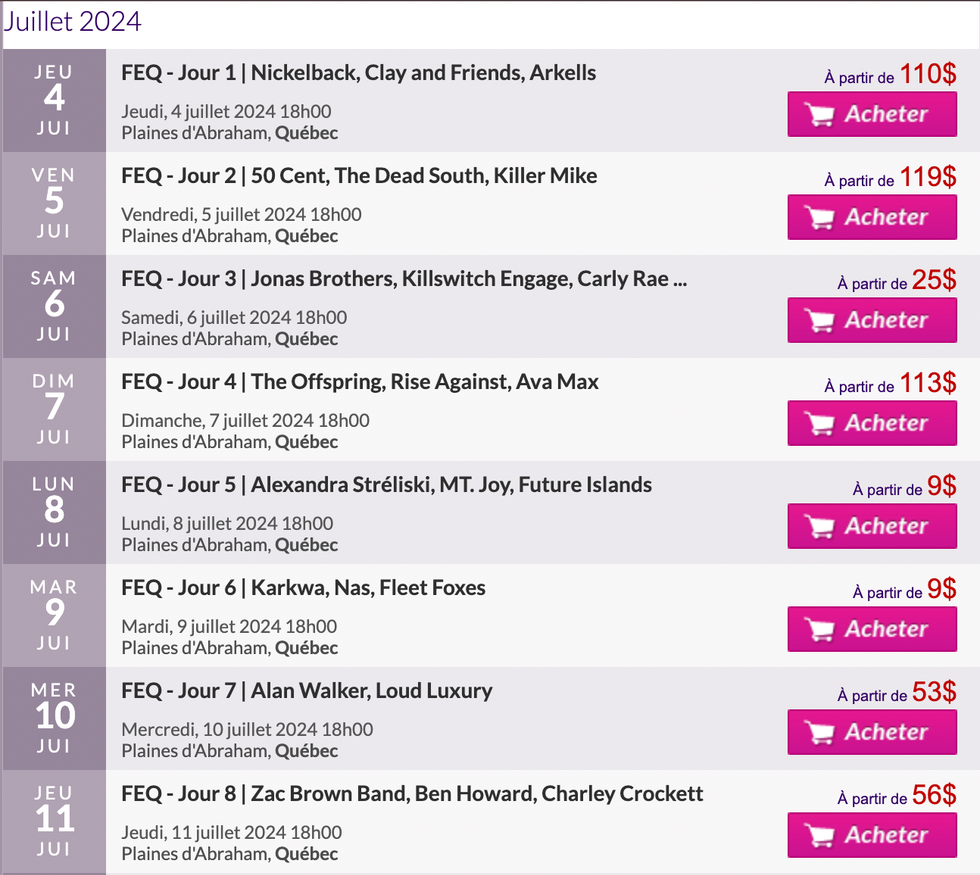The height and width of the screenshot is (875, 980).
Task: Click the cart icon for Alan Walker's show
Action: (x=822, y=732)
